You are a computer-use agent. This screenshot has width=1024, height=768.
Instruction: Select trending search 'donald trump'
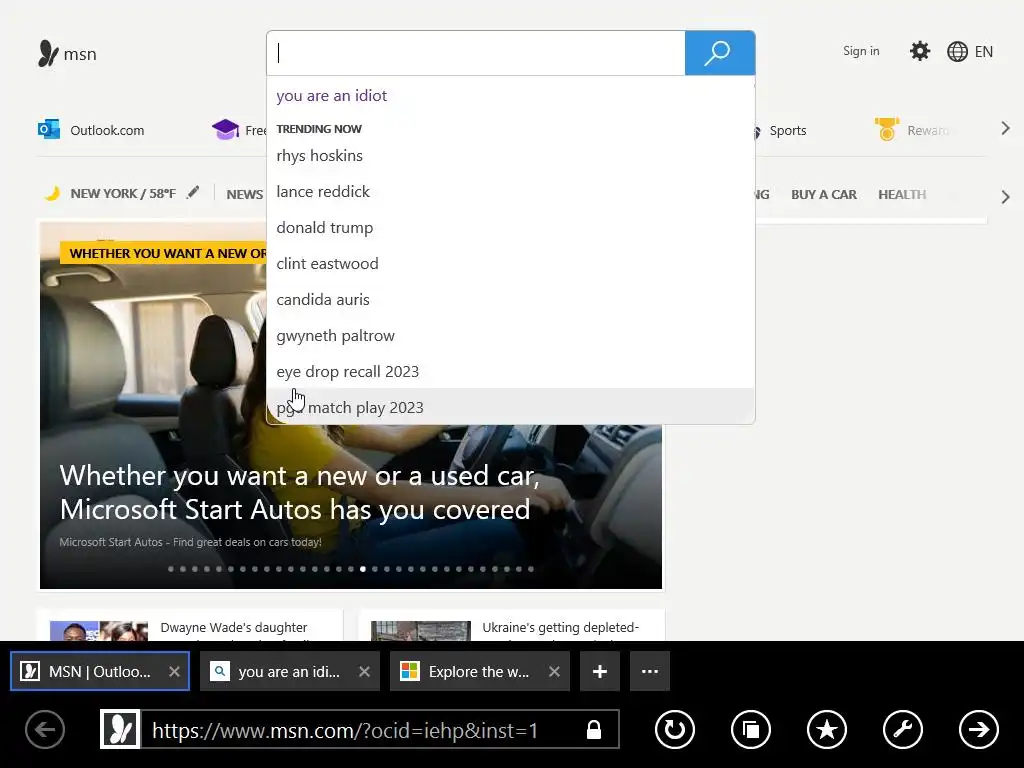(x=511, y=227)
